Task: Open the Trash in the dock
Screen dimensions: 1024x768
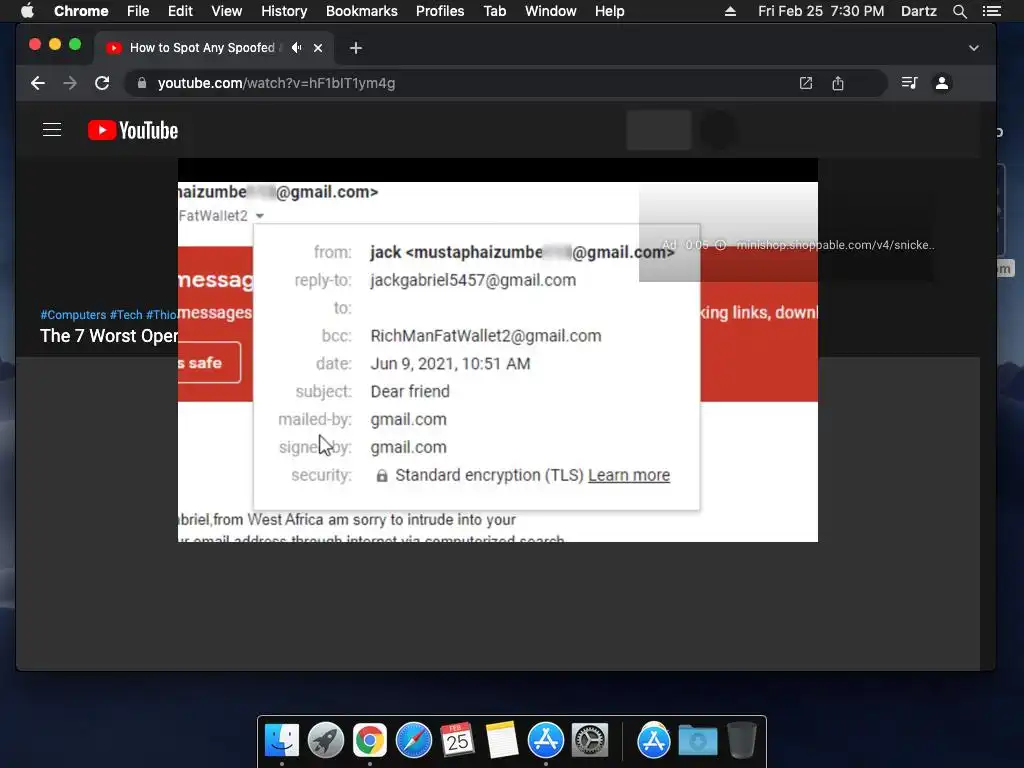Action: (741, 741)
